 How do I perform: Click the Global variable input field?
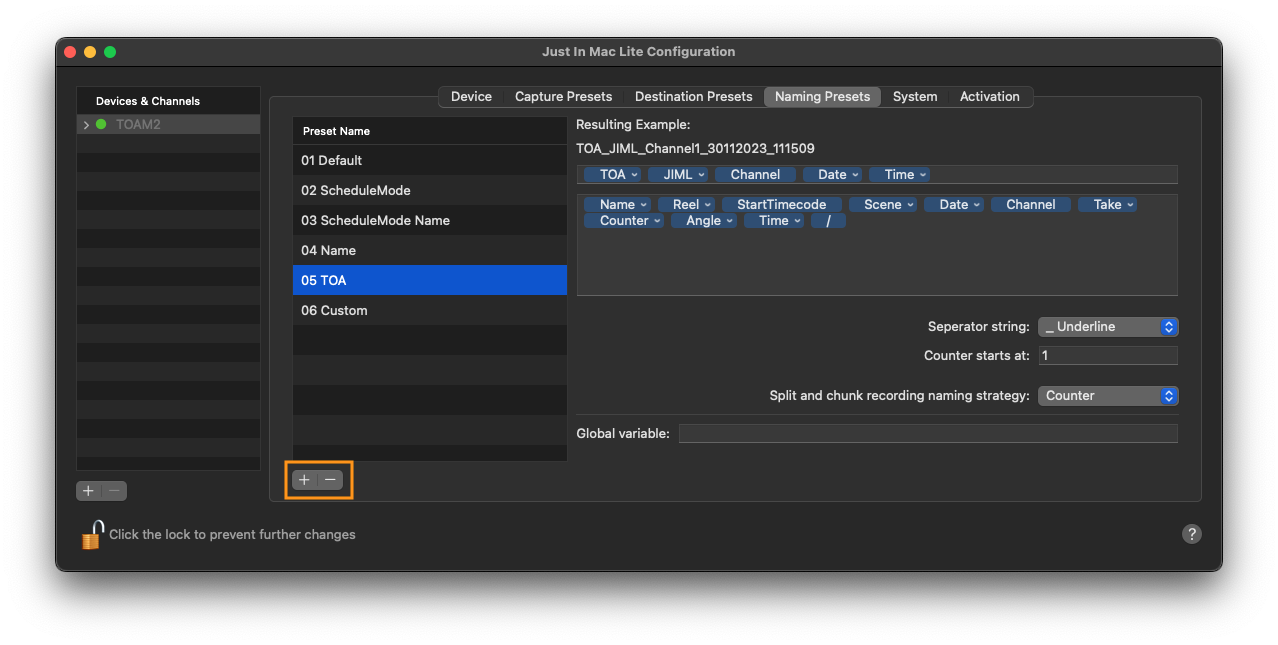coord(928,433)
